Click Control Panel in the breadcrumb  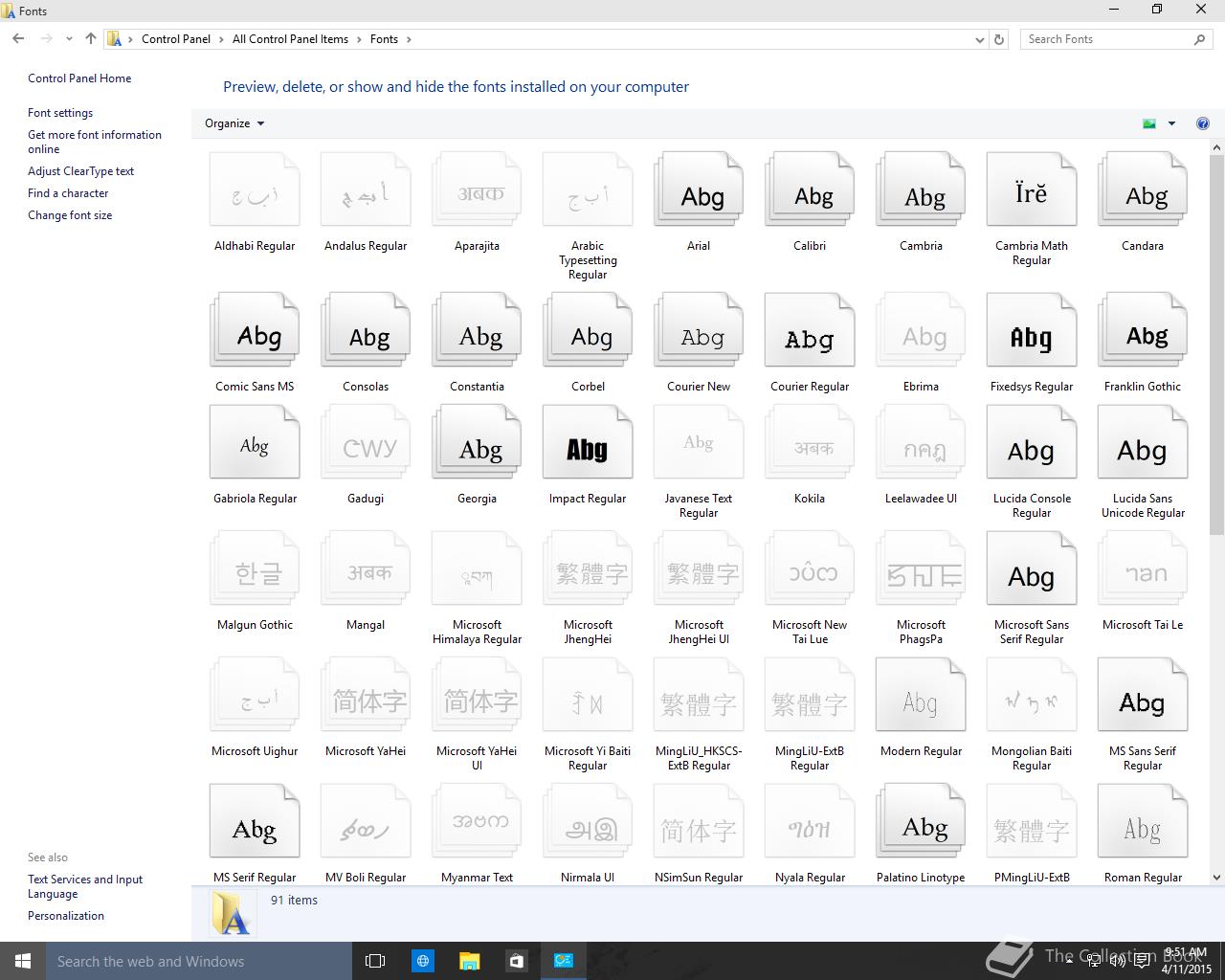click(176, 39)
